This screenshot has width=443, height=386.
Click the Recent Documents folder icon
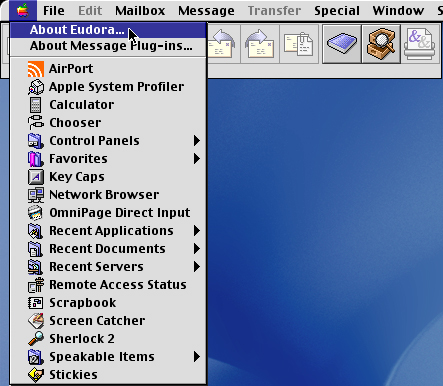pyautogui.click(x=36, y=249)
